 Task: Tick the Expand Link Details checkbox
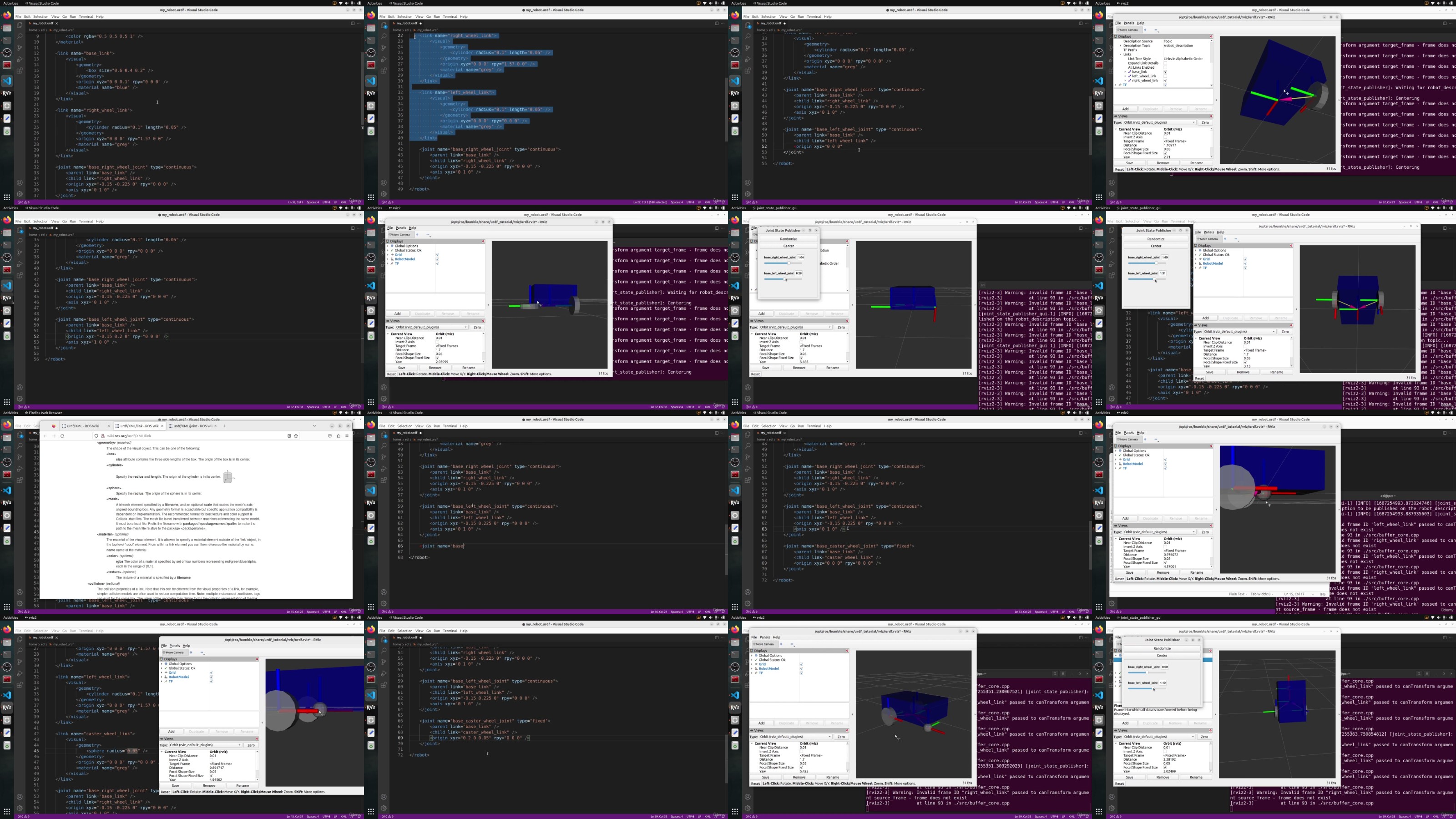point(1165,63)
